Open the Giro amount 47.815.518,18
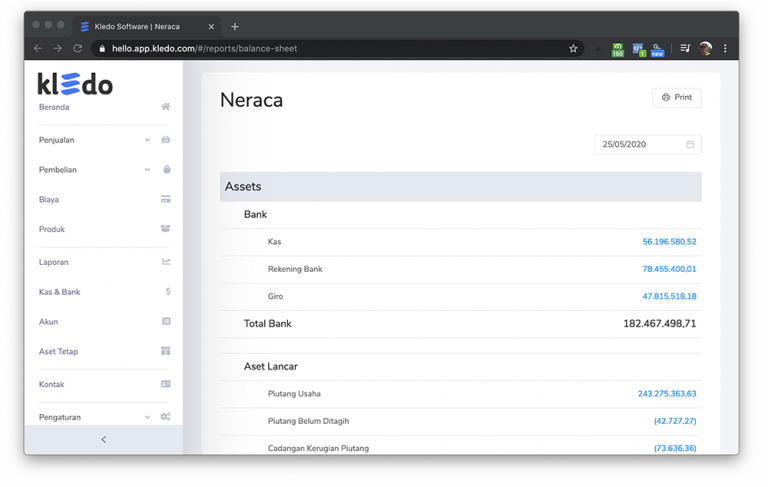Image resolution: width=768 pixels, height=487 pixels. click(x=669, y=296)
